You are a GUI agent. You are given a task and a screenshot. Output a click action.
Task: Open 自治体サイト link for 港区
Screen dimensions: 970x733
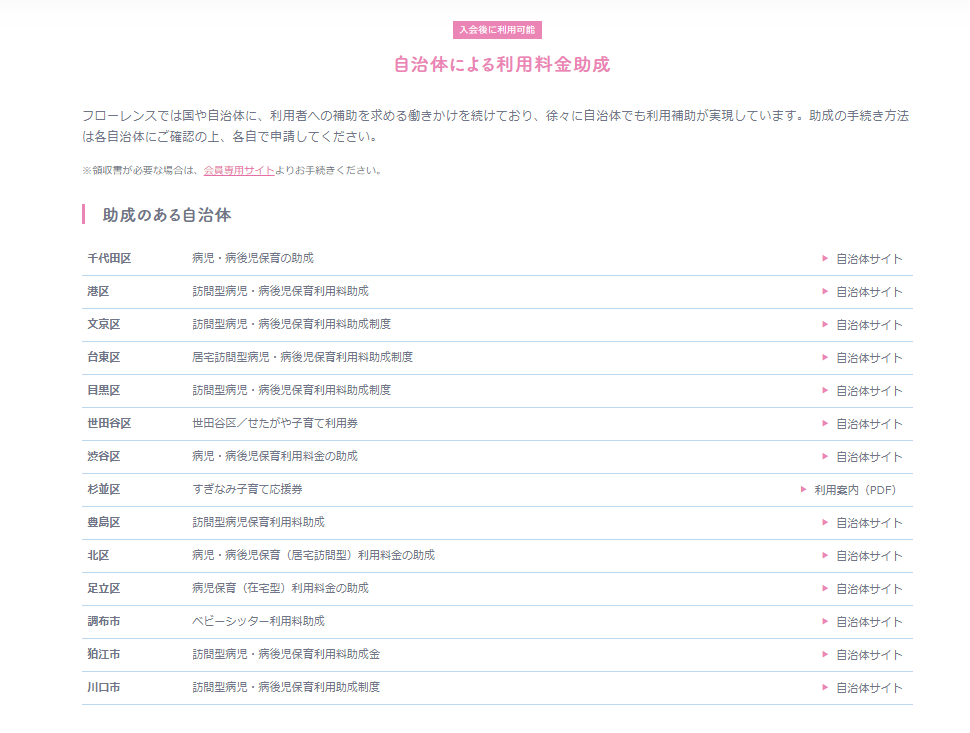pyautogui.click(x=868, y=292)
